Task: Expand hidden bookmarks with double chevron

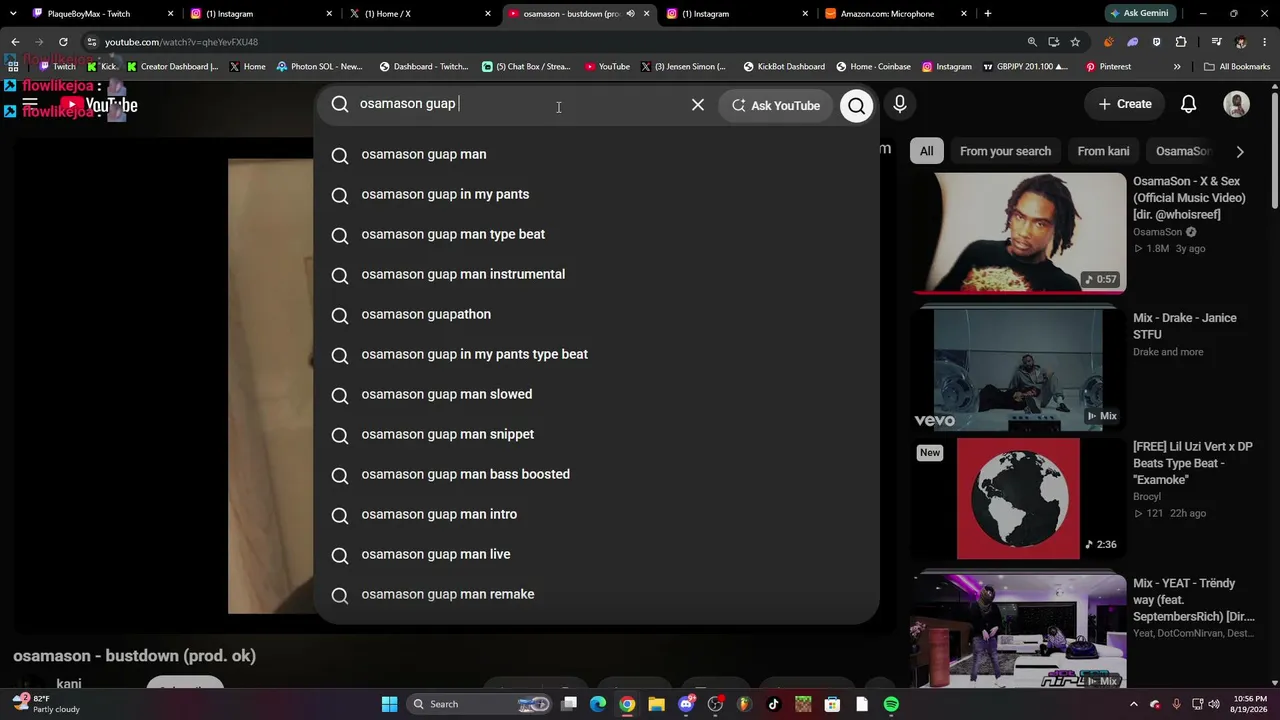Action: [1177, 67]
